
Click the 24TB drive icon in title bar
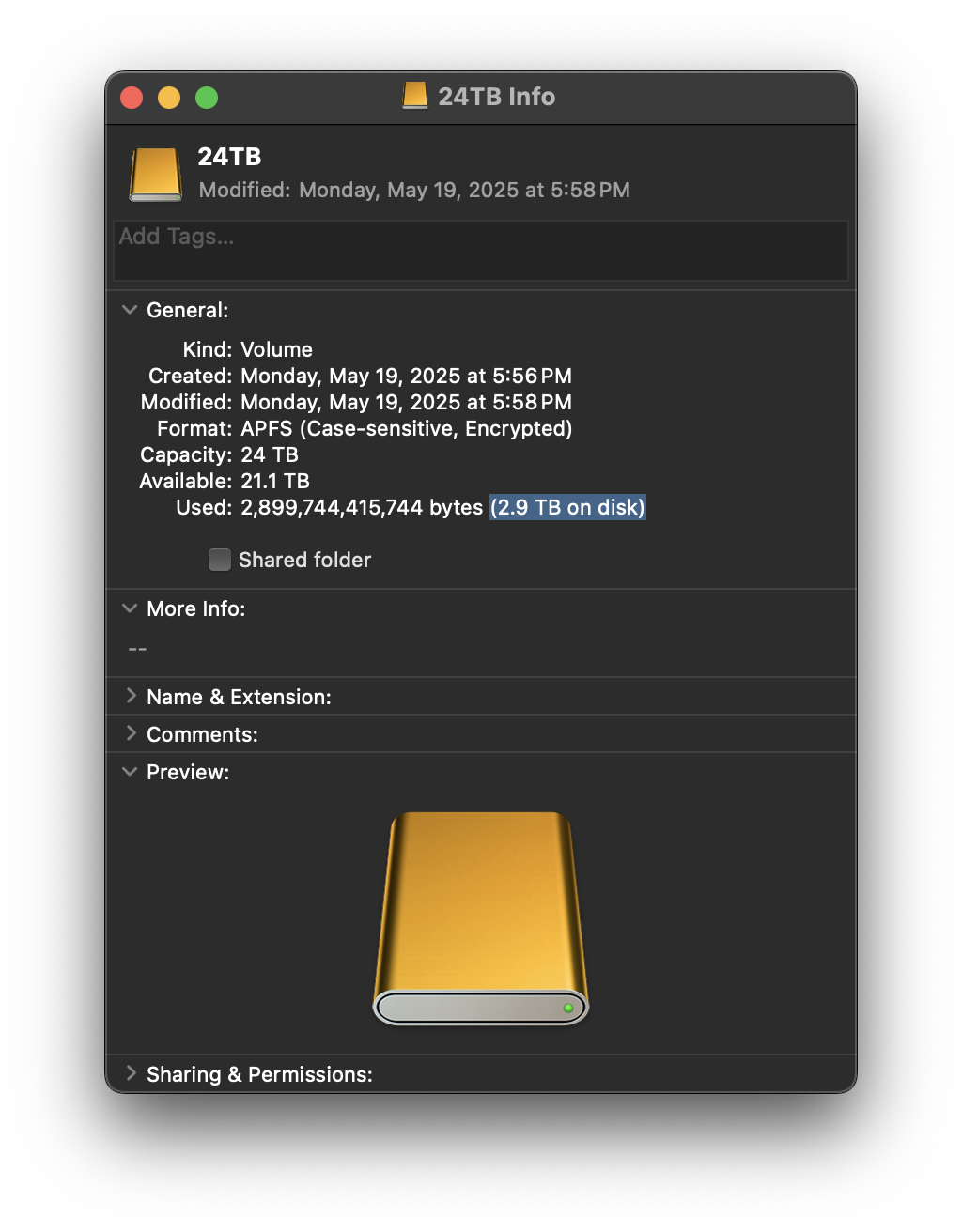coord(414,96)
